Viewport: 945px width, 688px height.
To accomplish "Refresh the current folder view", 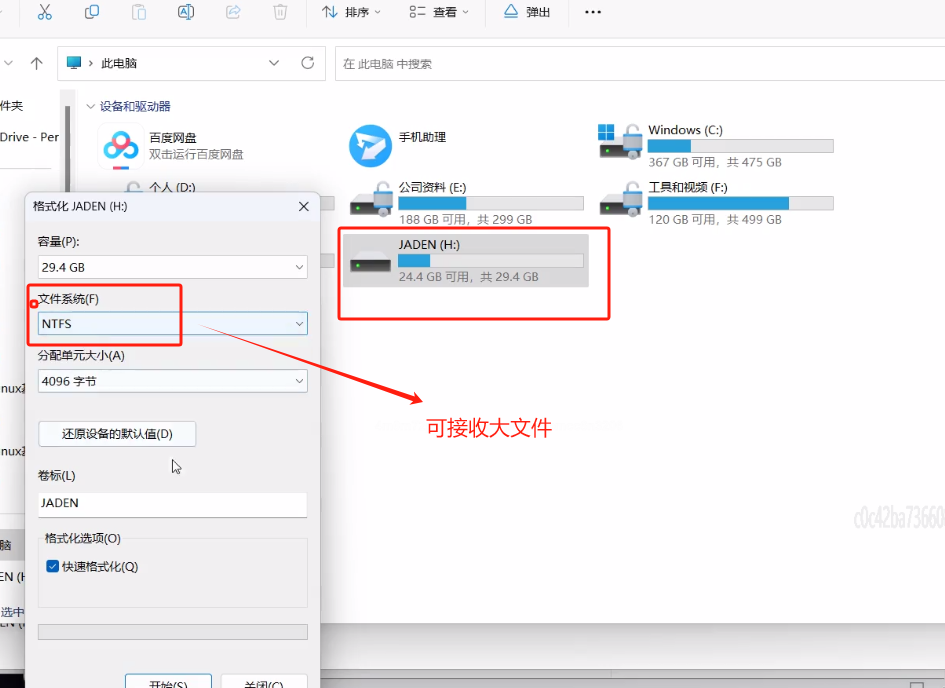I will coord(308,63).
